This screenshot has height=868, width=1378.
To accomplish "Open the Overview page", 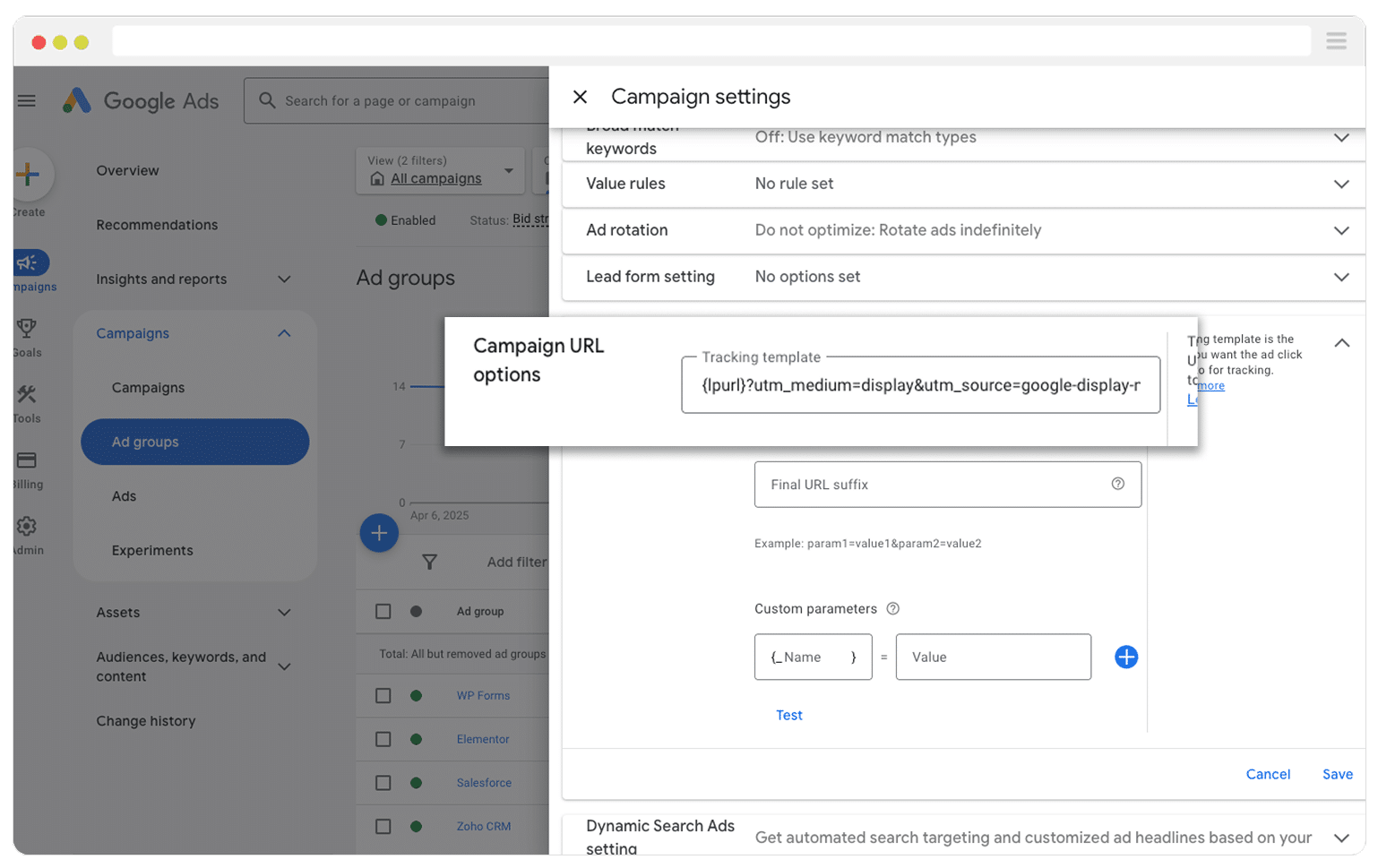I will click(128, 170).
